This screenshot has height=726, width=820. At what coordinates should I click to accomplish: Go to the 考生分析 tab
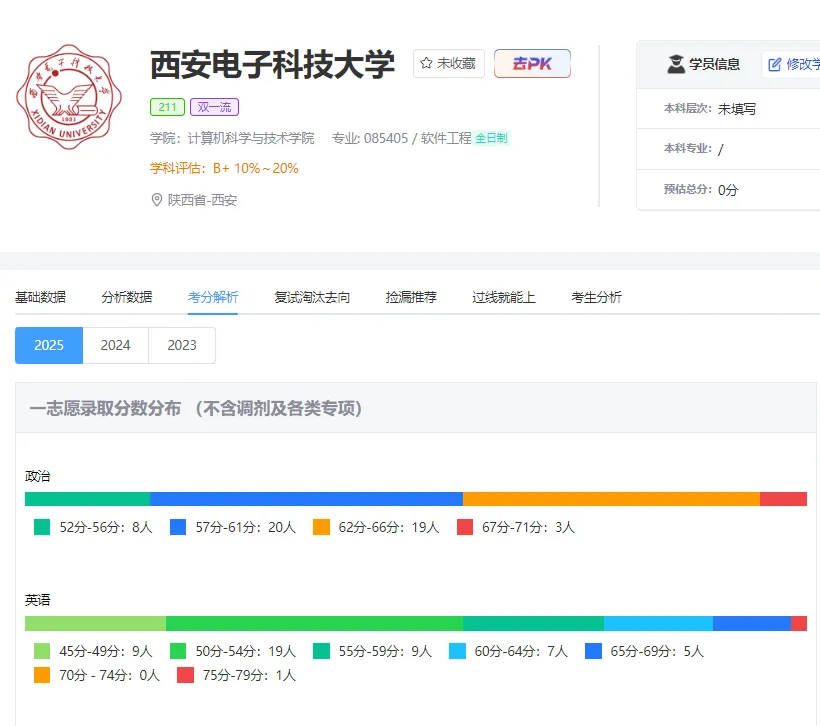click(596, 297)
